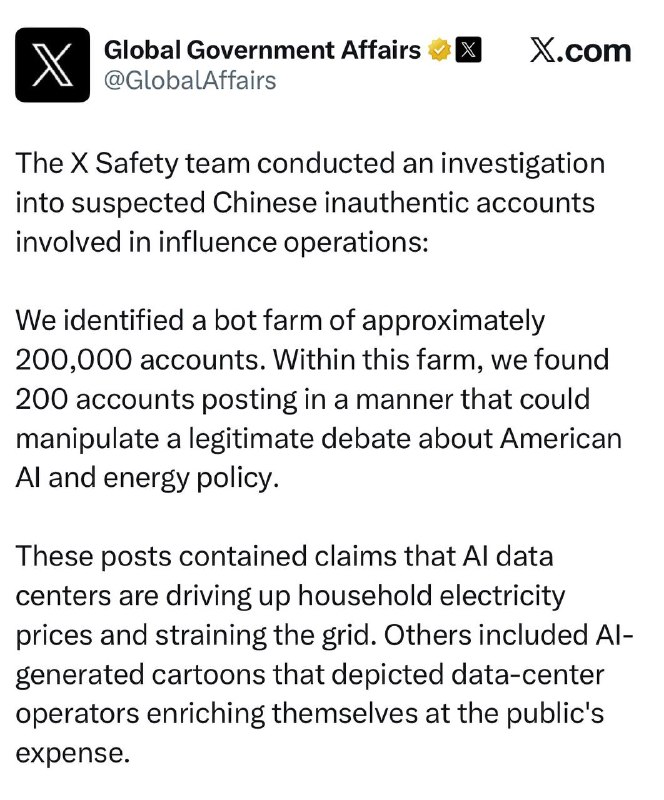The width and height of the screenshot is (664, 800).
Task: Click the stylized X in X.com watermark
Action: [x=542, y=51]
